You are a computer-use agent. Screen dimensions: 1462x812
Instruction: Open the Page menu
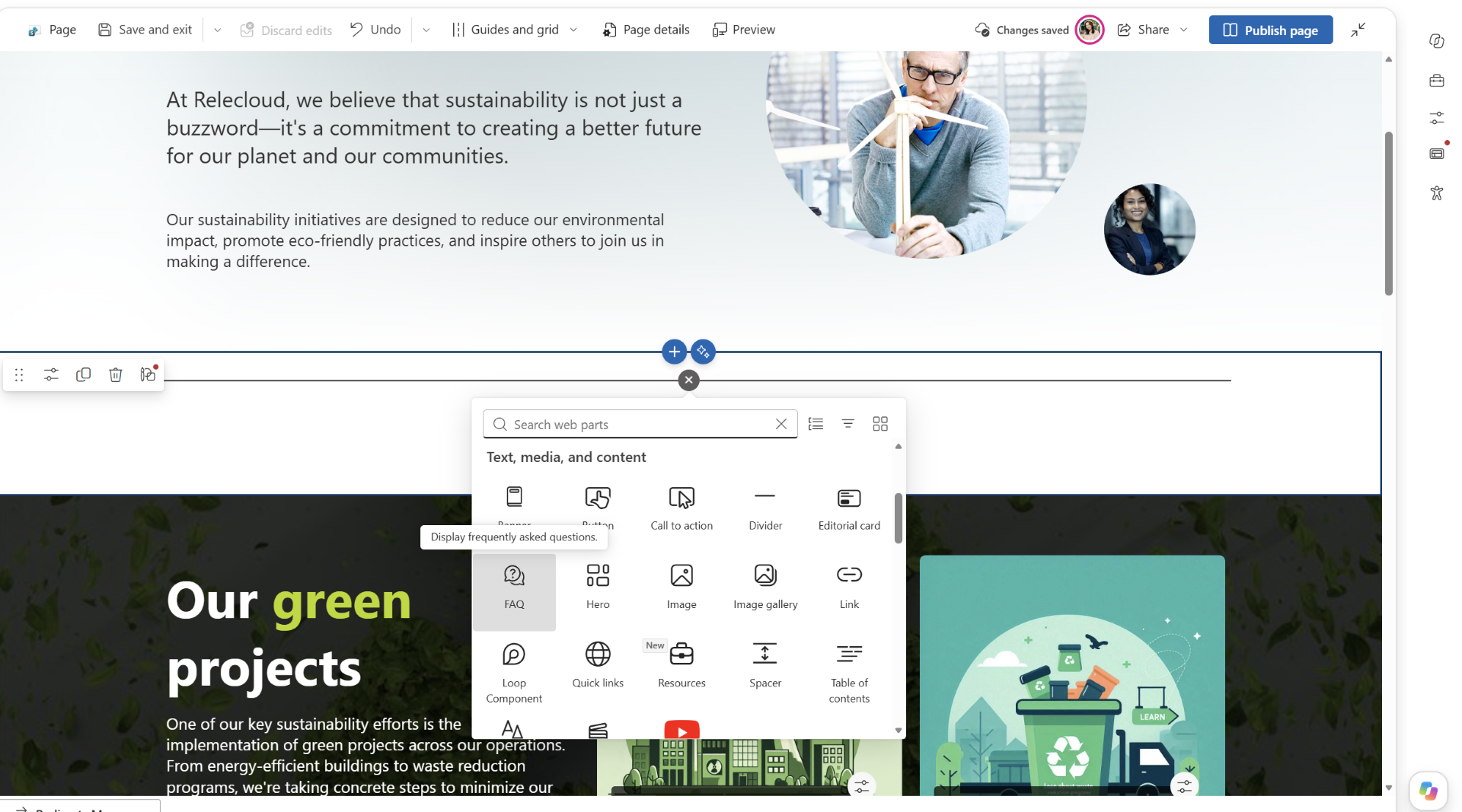click(52, 30)
